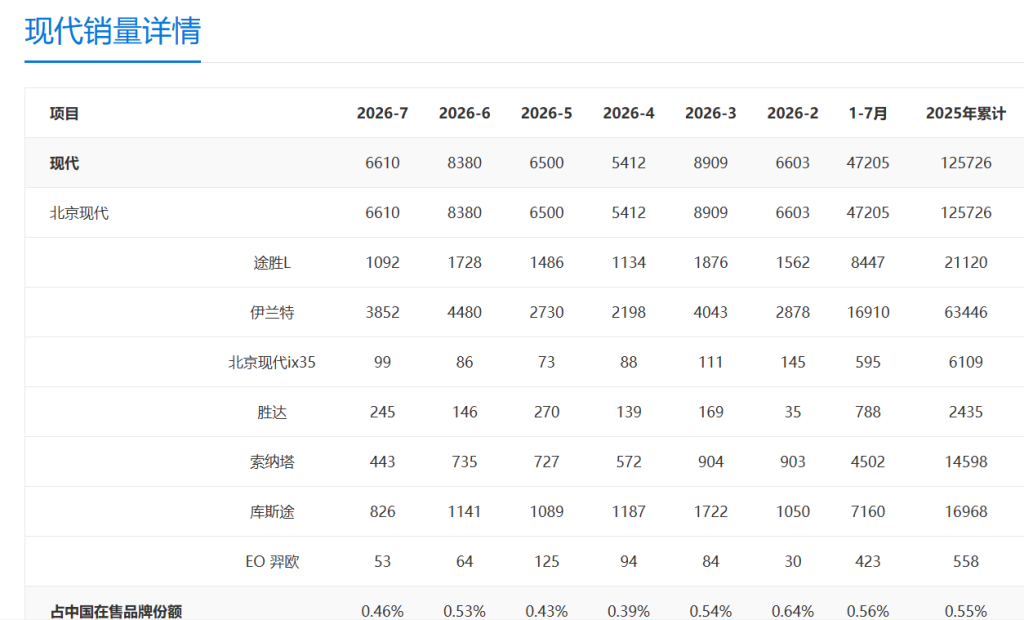The image size is (1024, 620).
Task: Open the 索纳塔 model link
Action: pos(272,462)
